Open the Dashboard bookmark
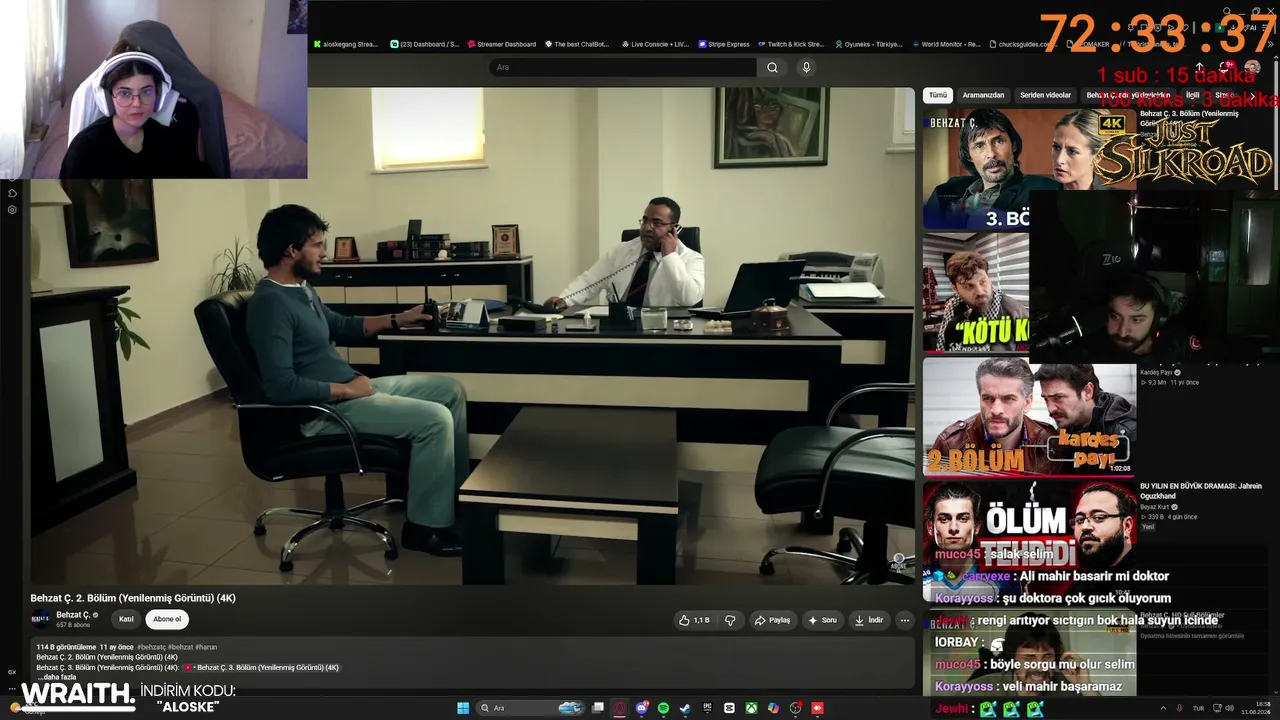 425,44
